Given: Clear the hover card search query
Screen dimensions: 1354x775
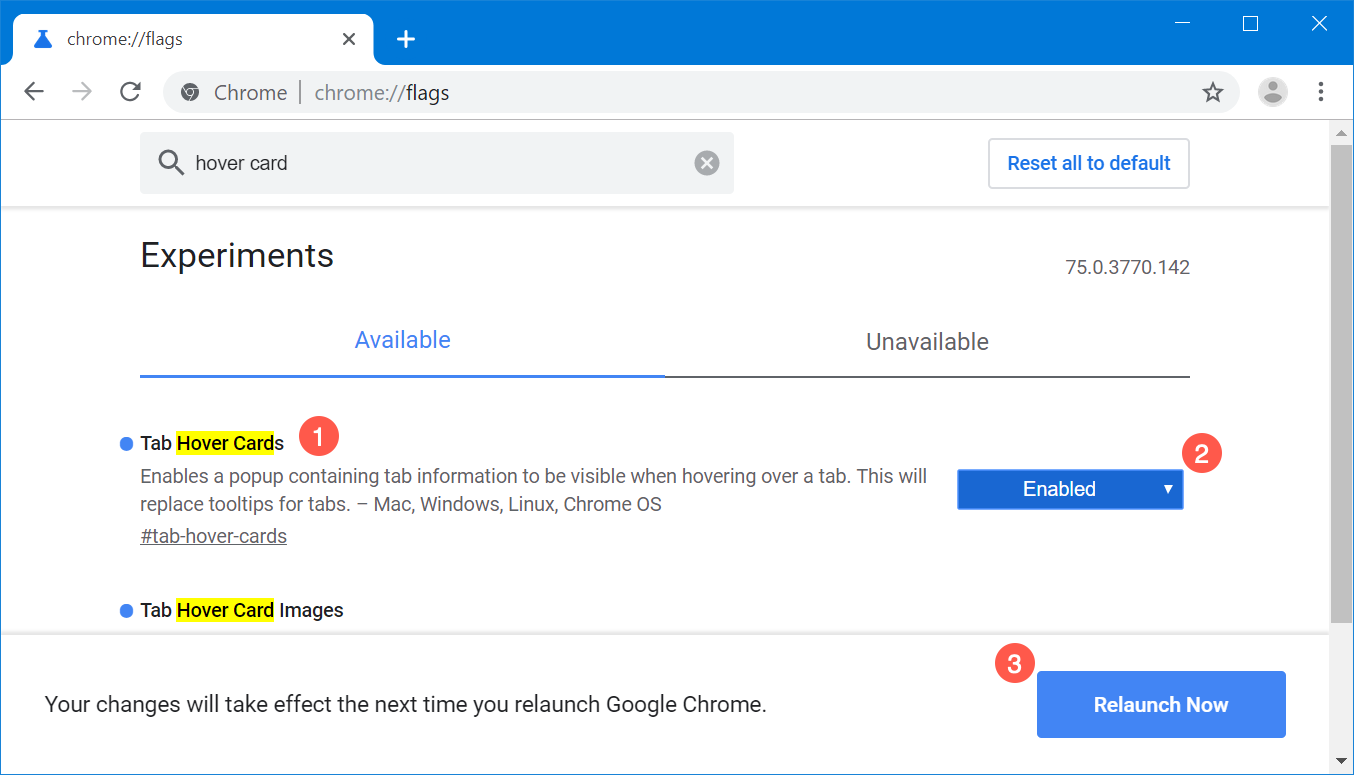Looking at the screenshot, I should coord(707,162).
